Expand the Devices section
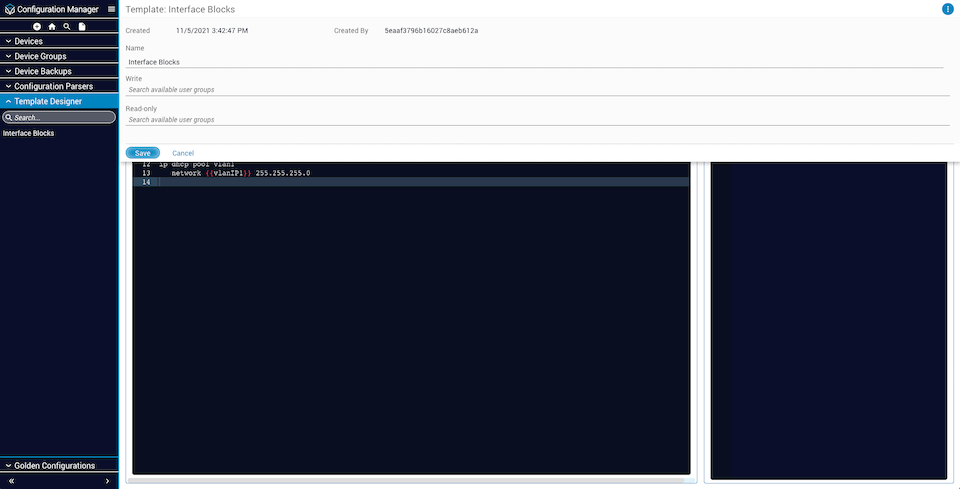 tap(59, 41)
